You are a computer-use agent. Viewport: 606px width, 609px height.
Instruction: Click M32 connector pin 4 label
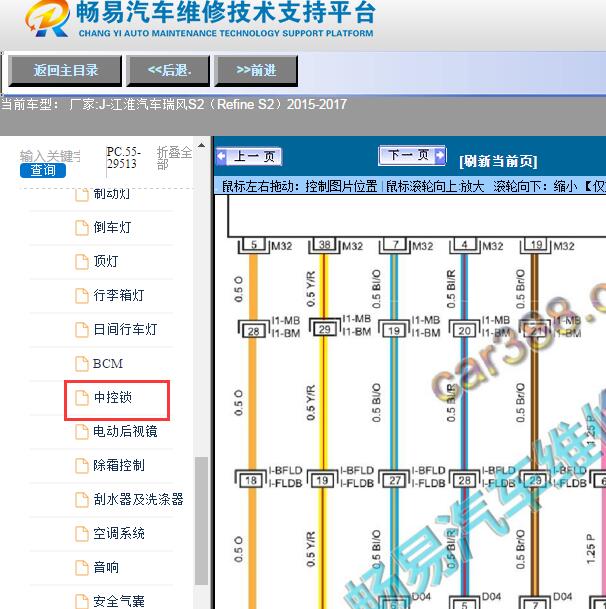(x=465, y=245)
